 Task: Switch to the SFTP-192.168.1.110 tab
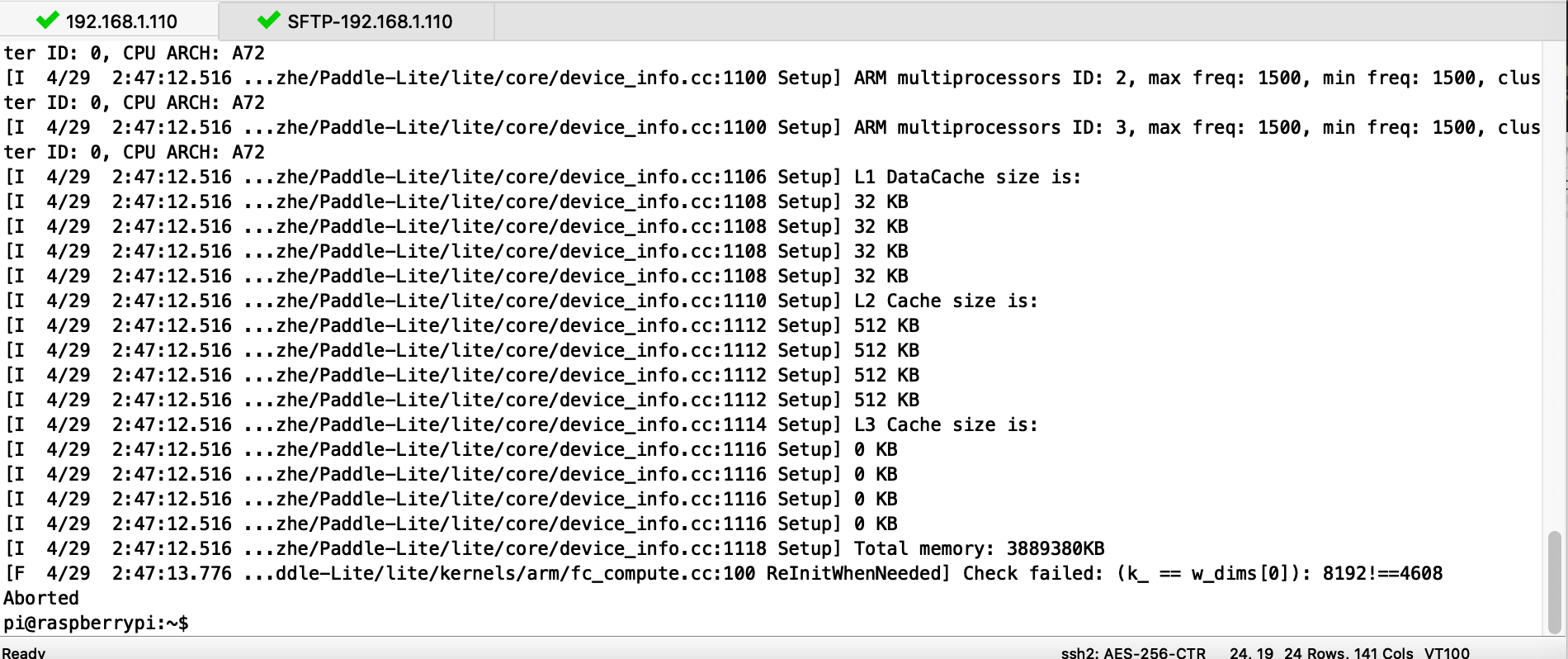pos(371,20)
